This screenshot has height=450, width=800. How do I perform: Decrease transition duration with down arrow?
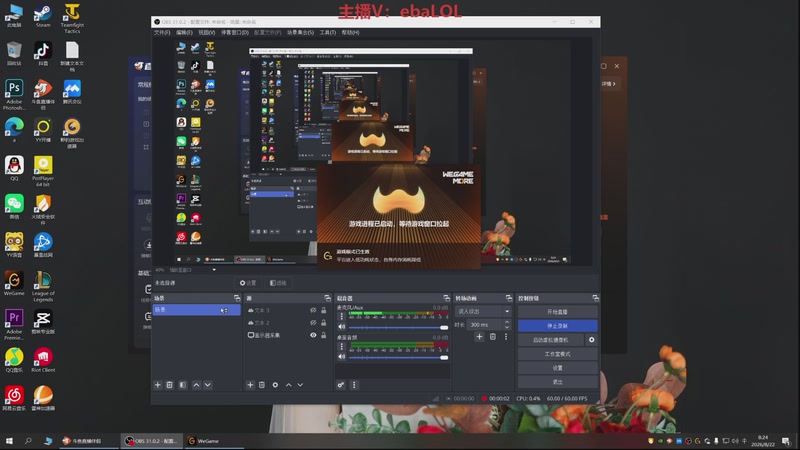pos(507,327)
